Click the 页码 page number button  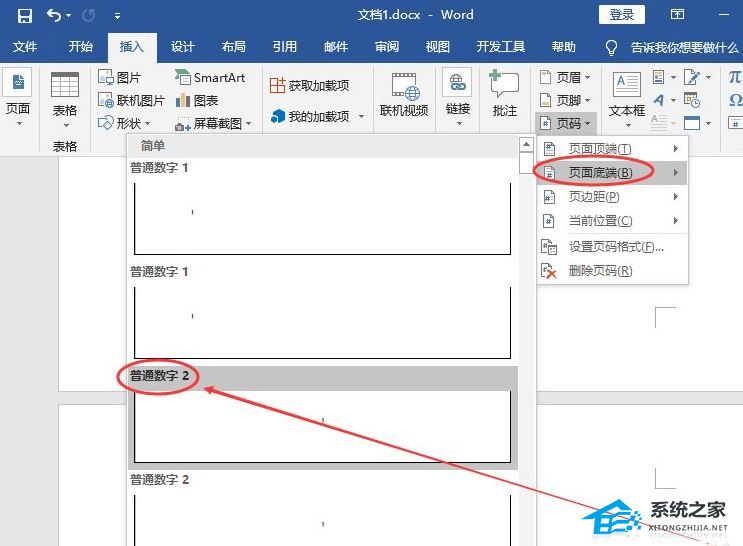[565, 124]
